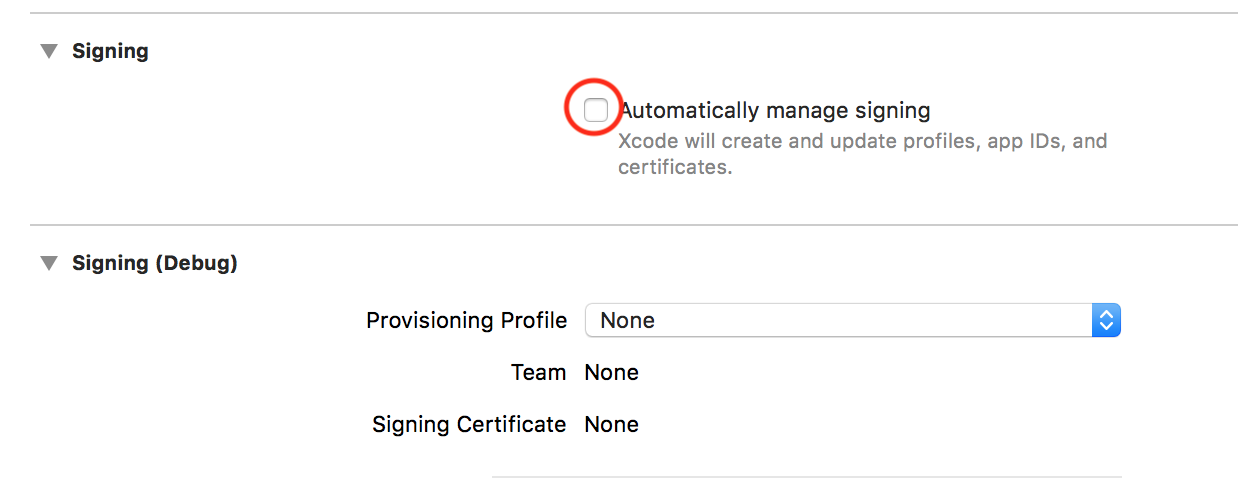Click the "Xcode will create and update profiles" description
This screenshot has height=478, width=1238.
(862, 141)
